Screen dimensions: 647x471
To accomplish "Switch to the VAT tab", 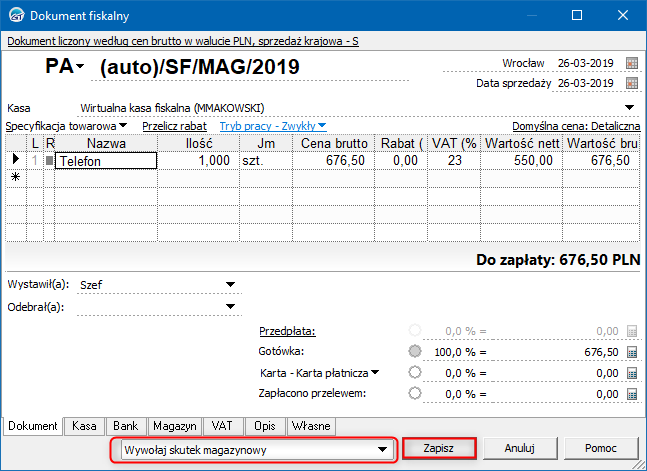I will tap(222, 426).
